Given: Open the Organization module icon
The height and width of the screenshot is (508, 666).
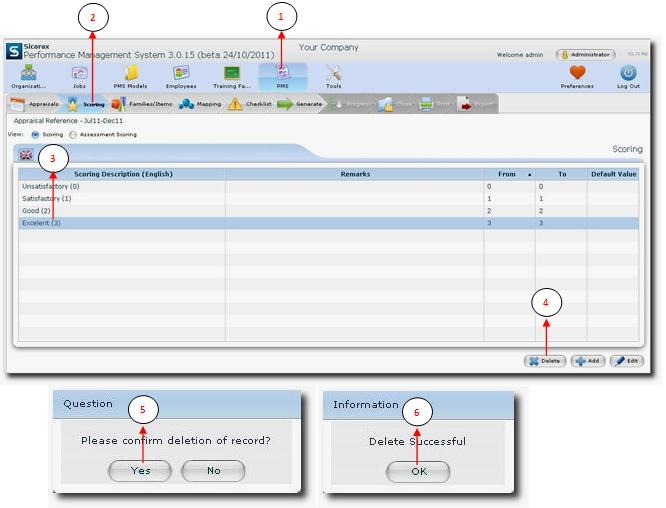Looking at the screenshot, I should 28,74.
